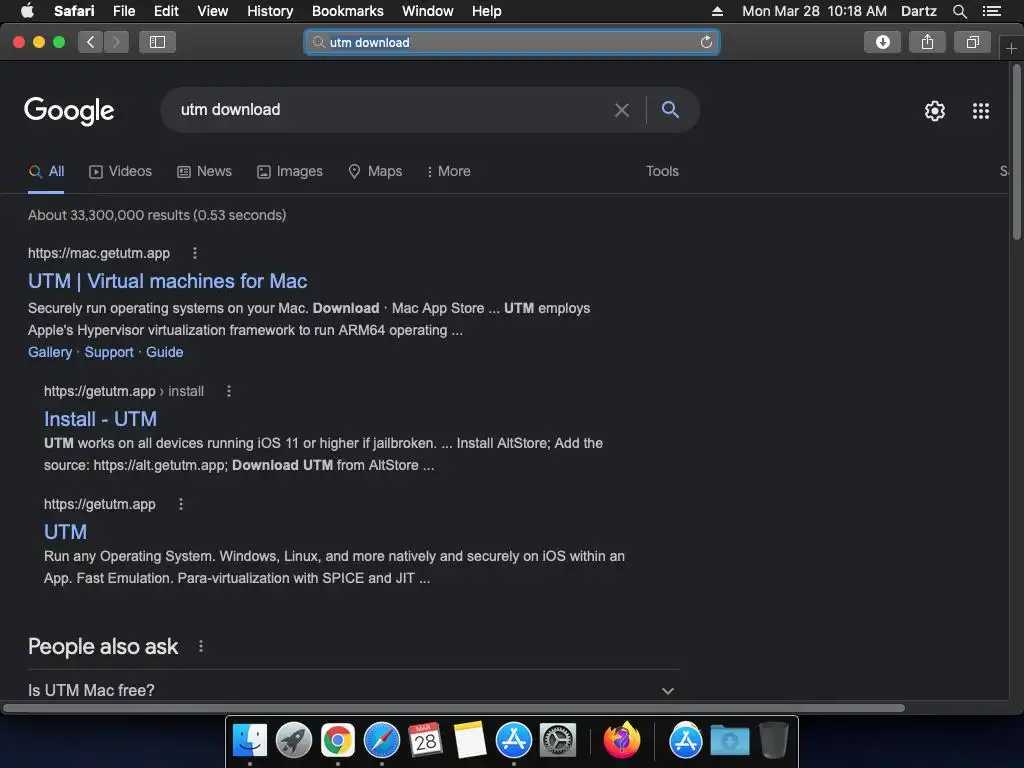Image resolution: width=1024 pixels, height=768 pixels.
Task: Open the Dartz user menu
Action: (x=918, y=11)
